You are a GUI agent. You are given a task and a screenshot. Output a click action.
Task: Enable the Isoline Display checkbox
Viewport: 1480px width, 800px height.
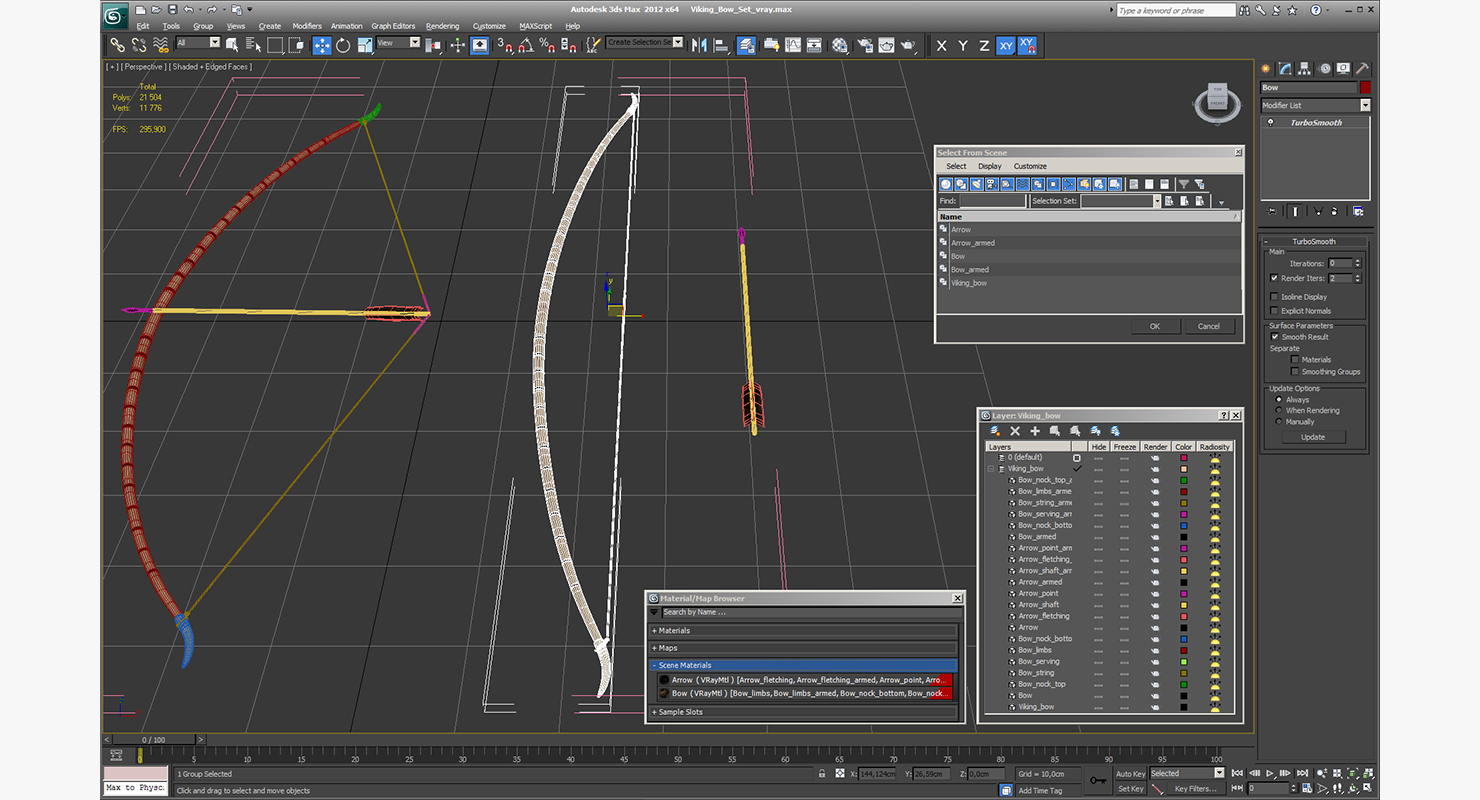click(1274, 297)
